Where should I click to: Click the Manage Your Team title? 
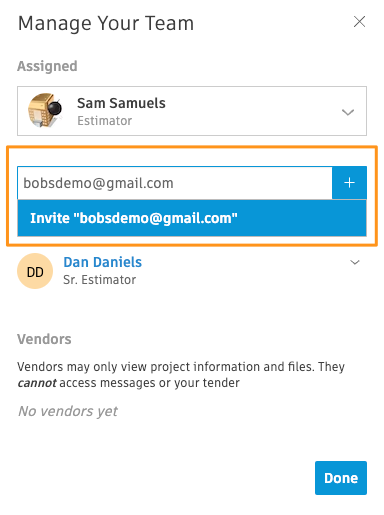click(106, 24)
